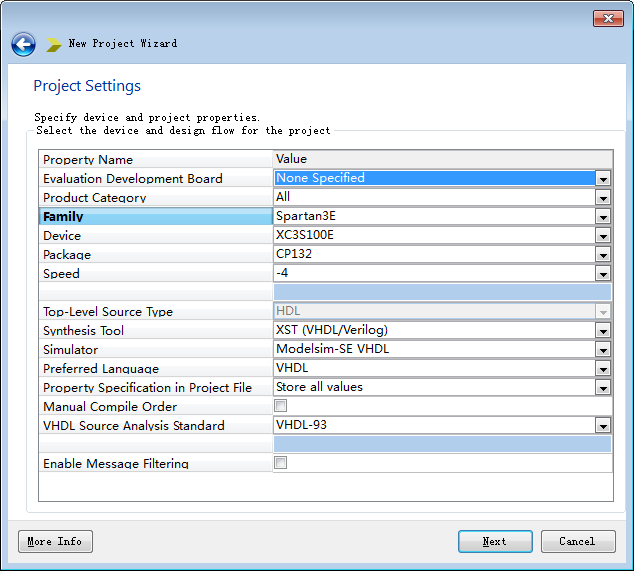Click the Value column header
Viewport: 634px width, 571px height.
pyautogui.click(x=443, y=159)
